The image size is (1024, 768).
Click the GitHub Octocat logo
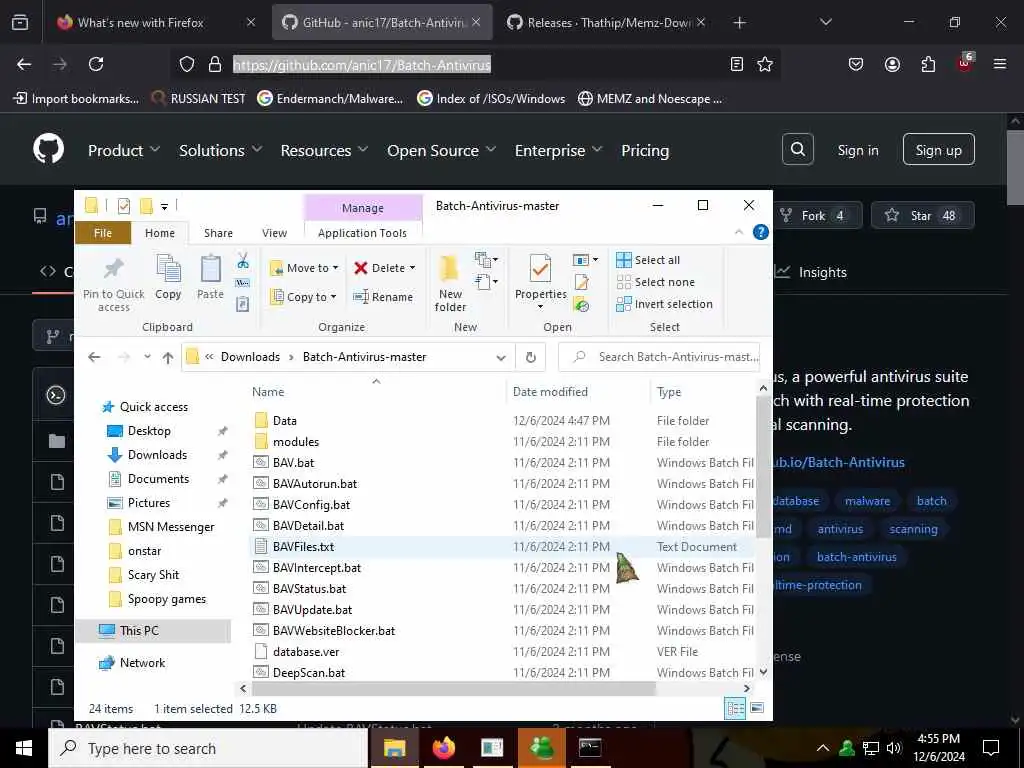click(49, 150)
